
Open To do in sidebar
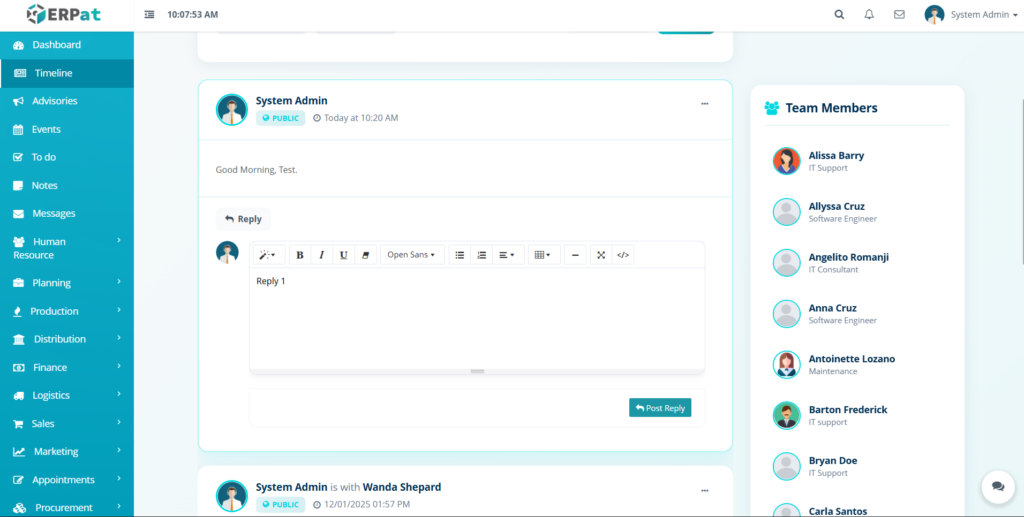click(67, 157)
